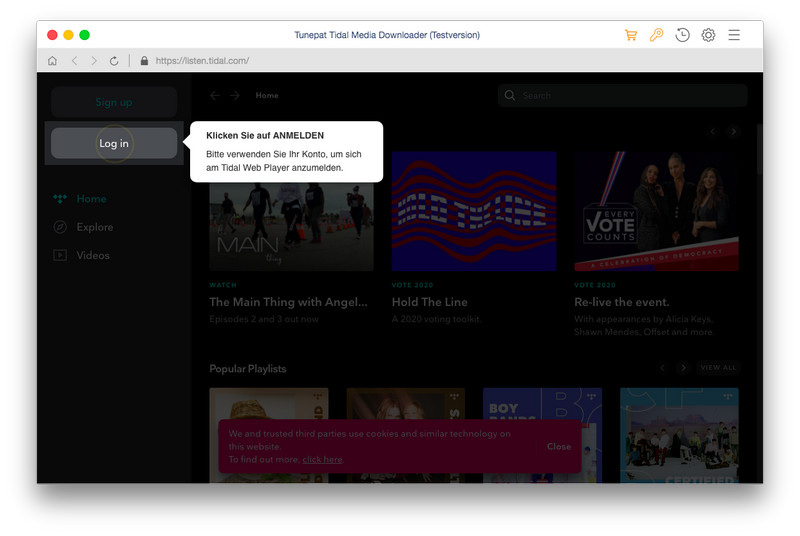Click the play icon beside Videos
The width and height of the screenshot is (800, 536).
pos(60,255)
